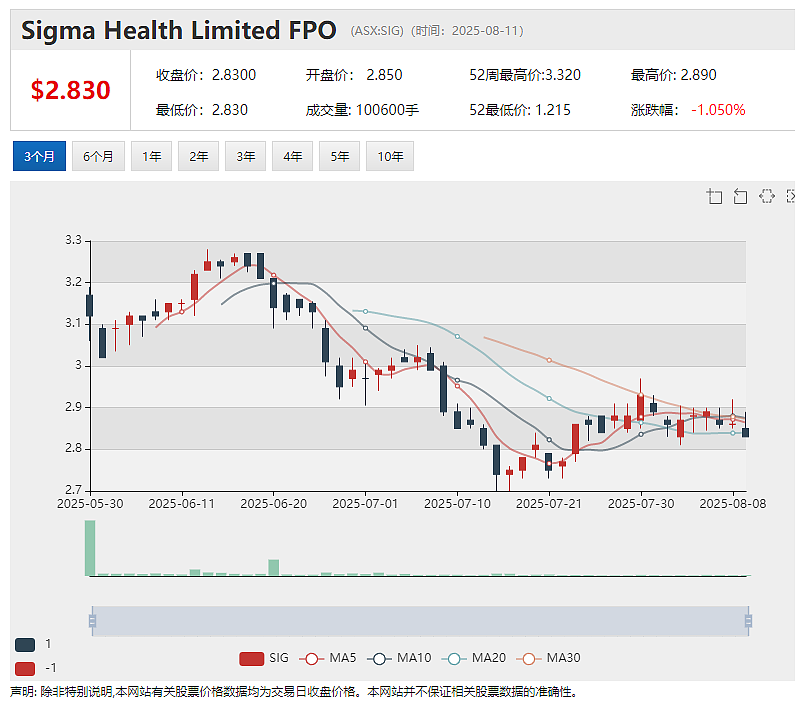Click the left handle of data zoom slider
This screenshot has height=708, width=804.
click(x=92, y=621)
